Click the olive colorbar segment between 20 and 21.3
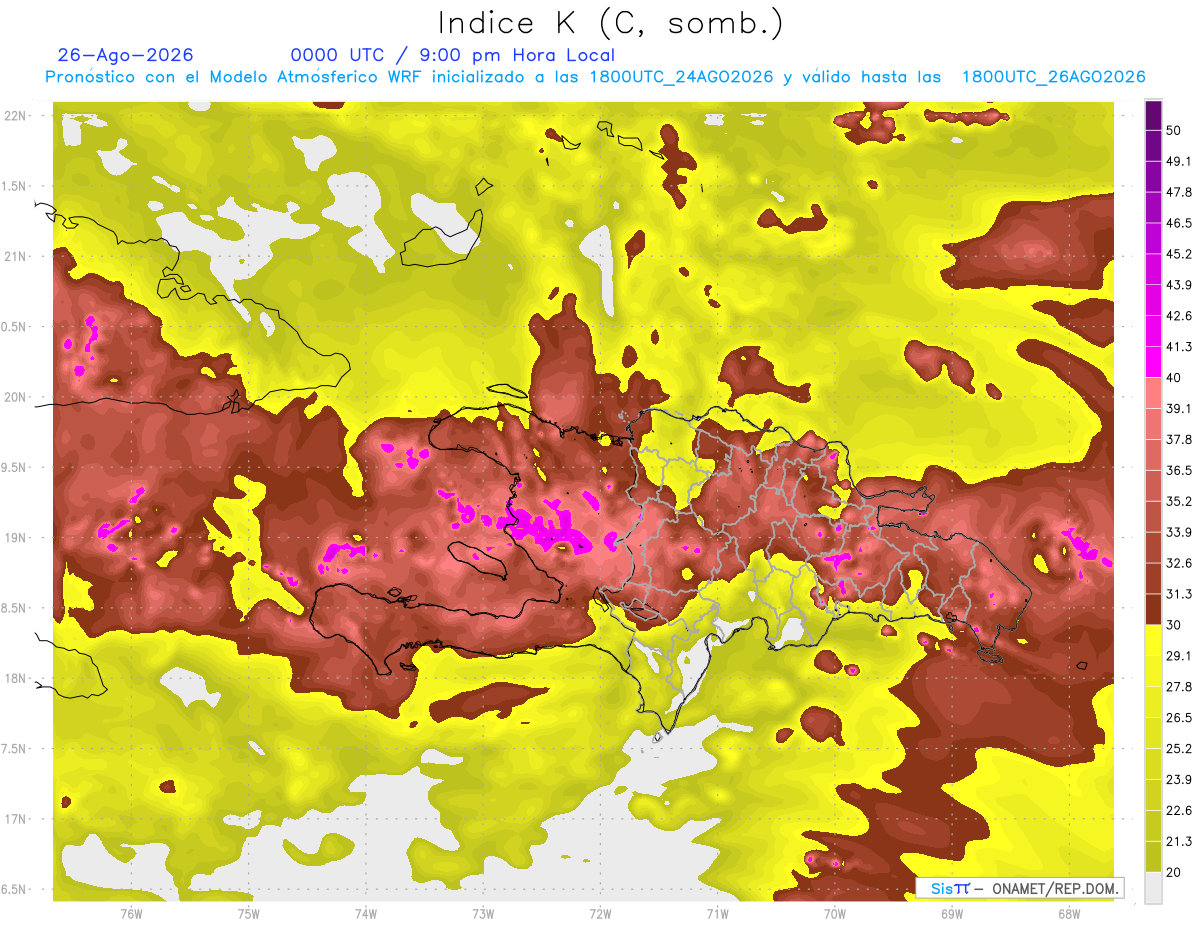This screenshot has height=927, width=1200. [x=1153, y=857]
